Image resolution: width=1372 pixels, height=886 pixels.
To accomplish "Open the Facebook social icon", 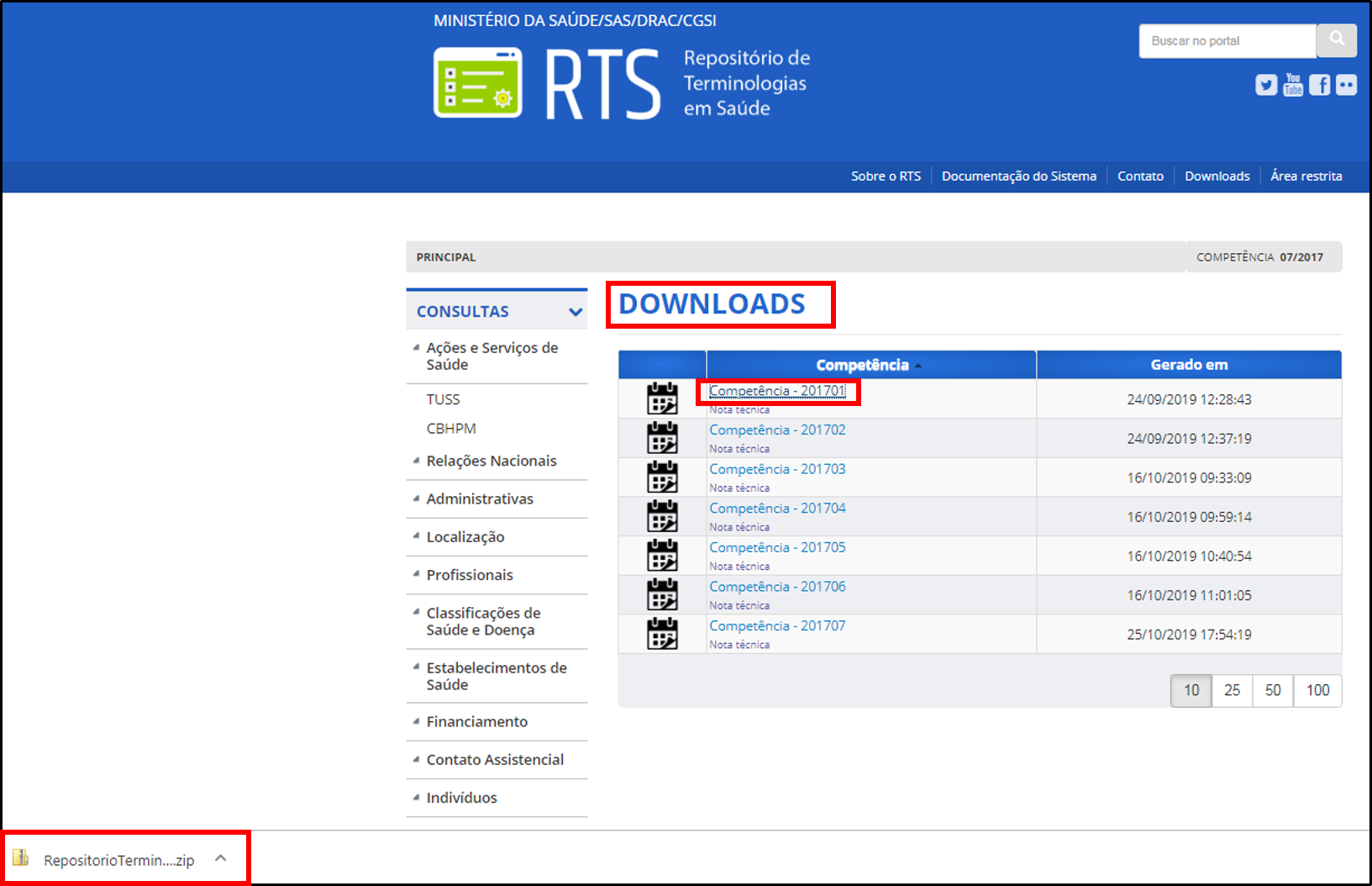I will 1320,85.
